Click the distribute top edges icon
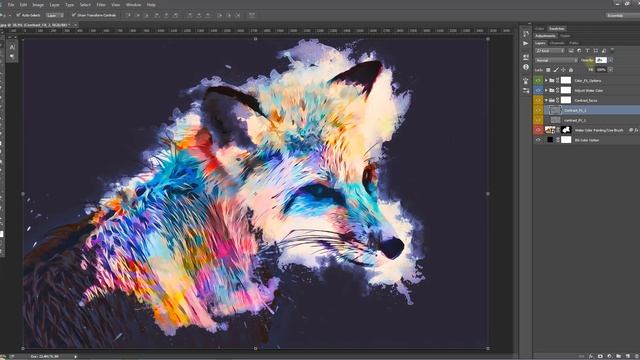The height and width of the screenshot is (360, 640). (190, 15)
